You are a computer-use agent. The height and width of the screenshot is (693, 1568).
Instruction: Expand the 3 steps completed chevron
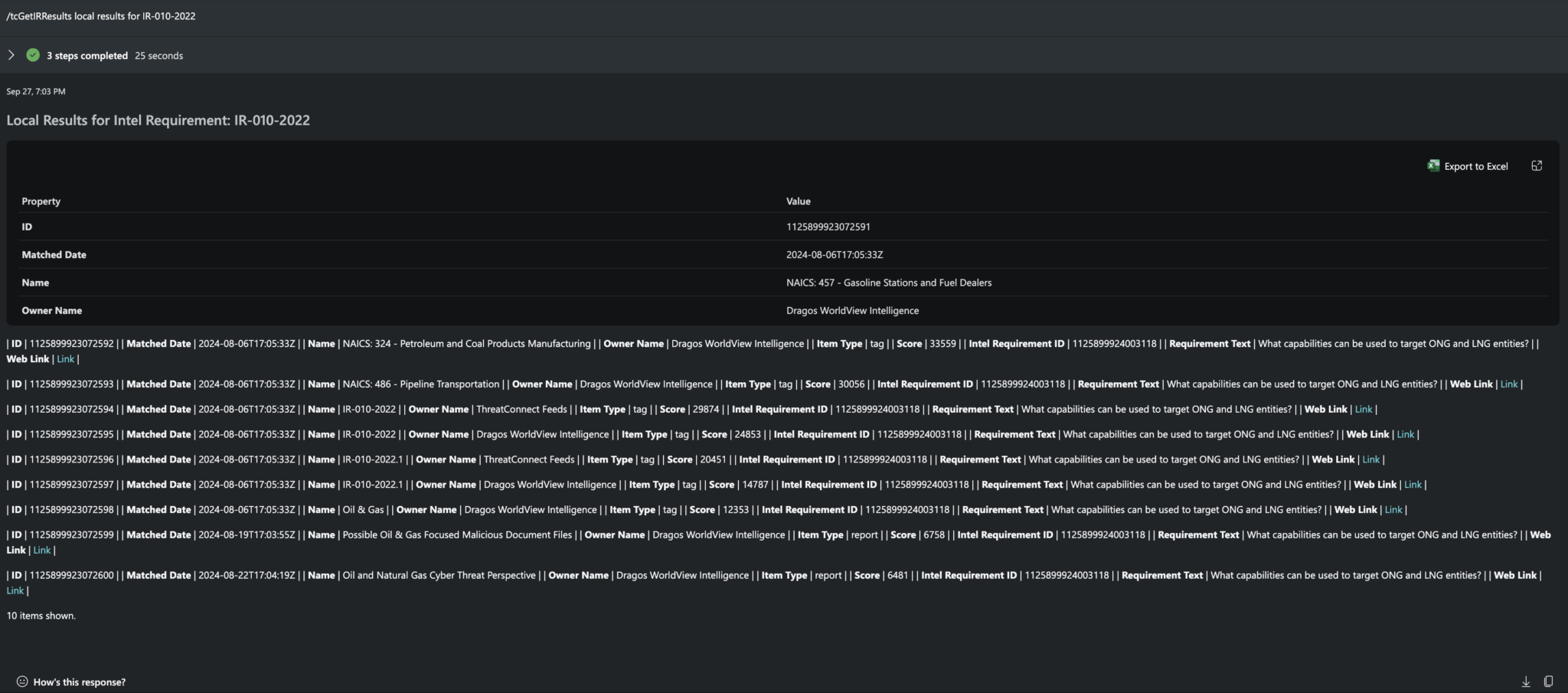click(11, 55)
